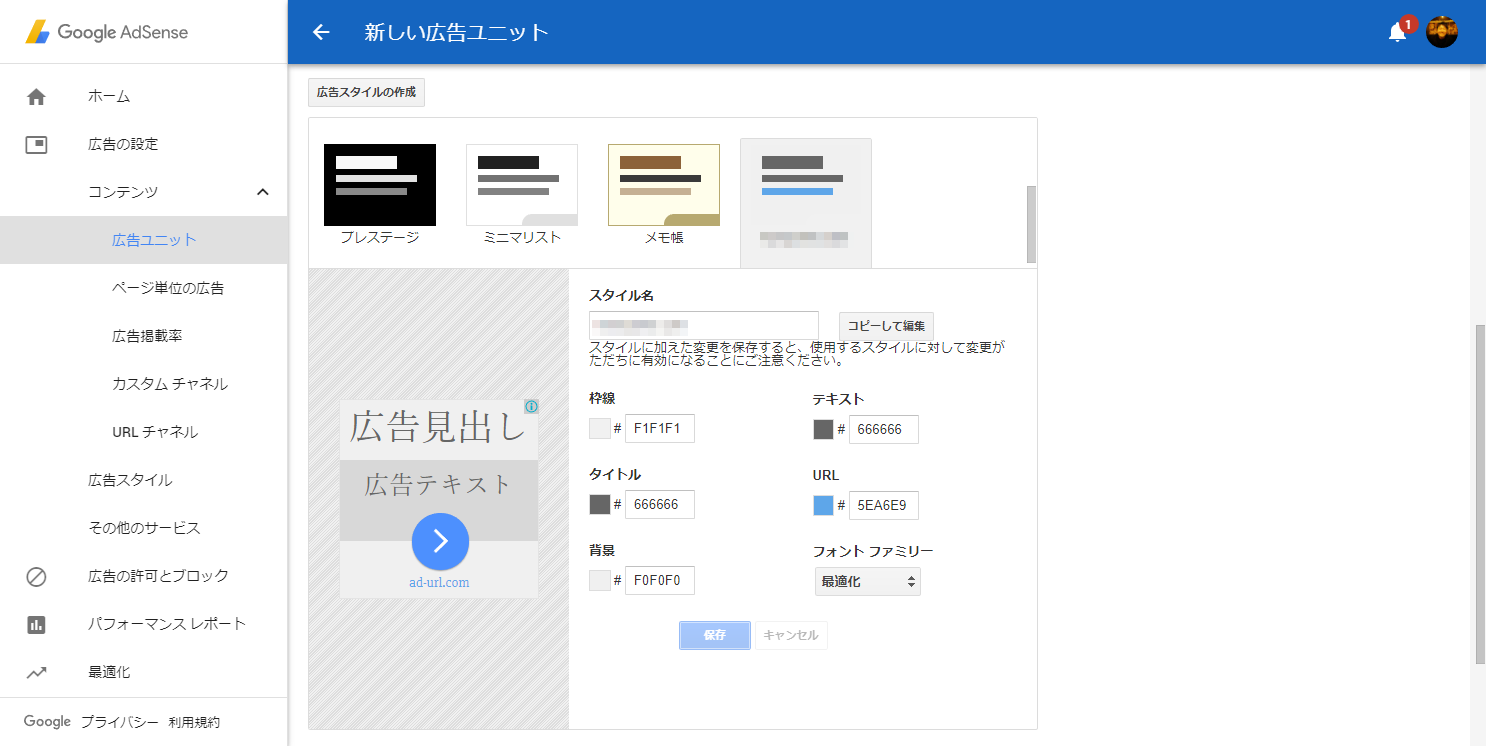This screenshot has width=1486, height=746.
Task: Go back with the header arrow
Action: (x=321, y=32)
